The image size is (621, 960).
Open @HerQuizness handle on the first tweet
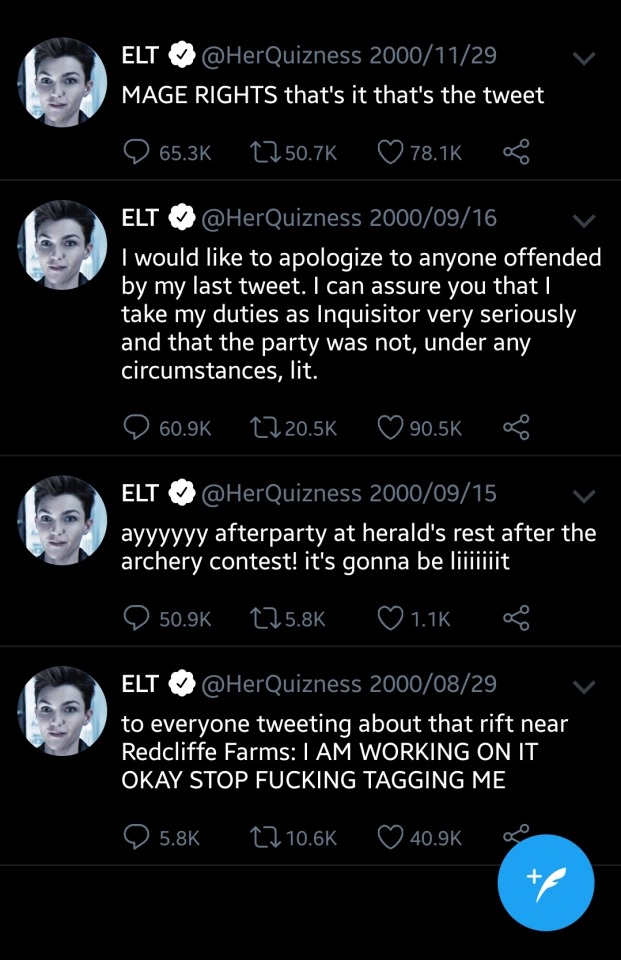point(282,56)
